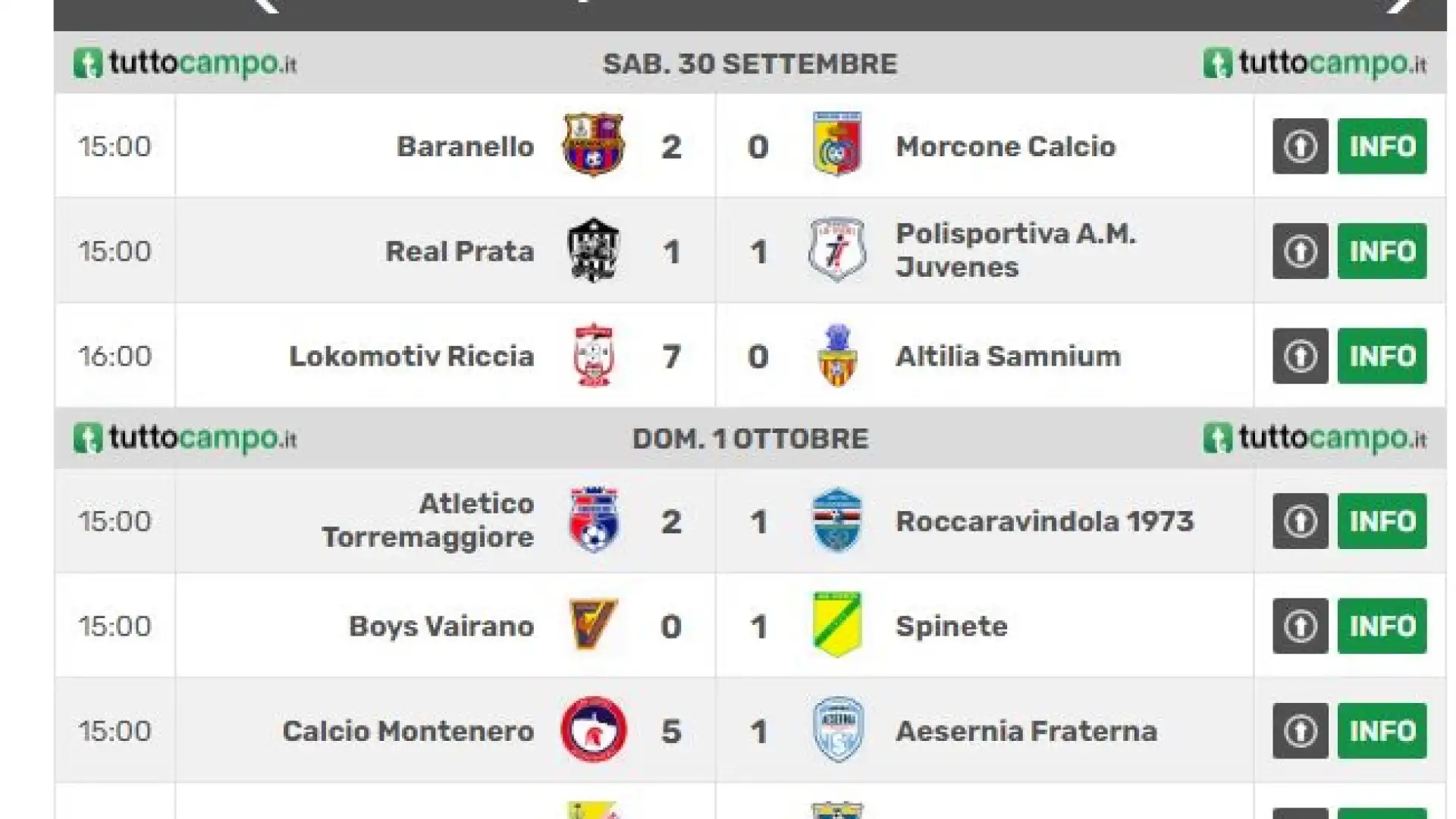Go to next matchday with right arrow

[x=1401, y=4]
